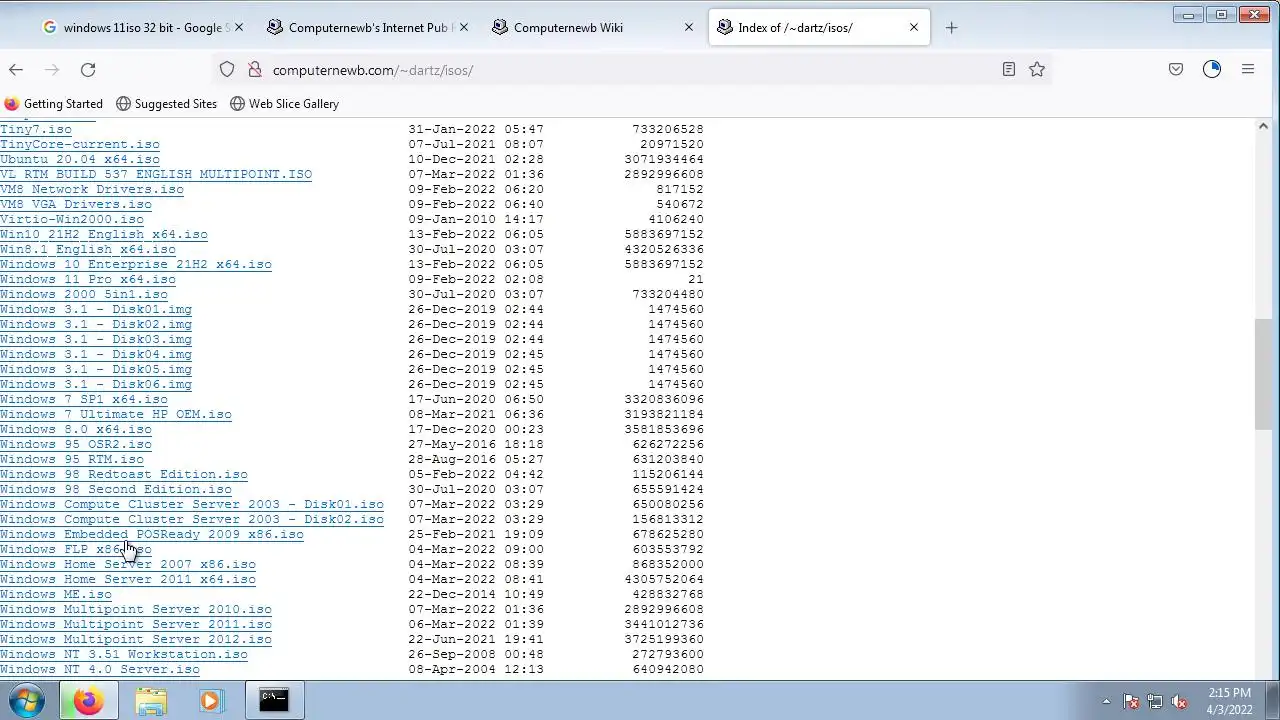The width and height of the screenshot is (1280, 720).
Task: Open the Windows Start menu
Action: (27, 701)
